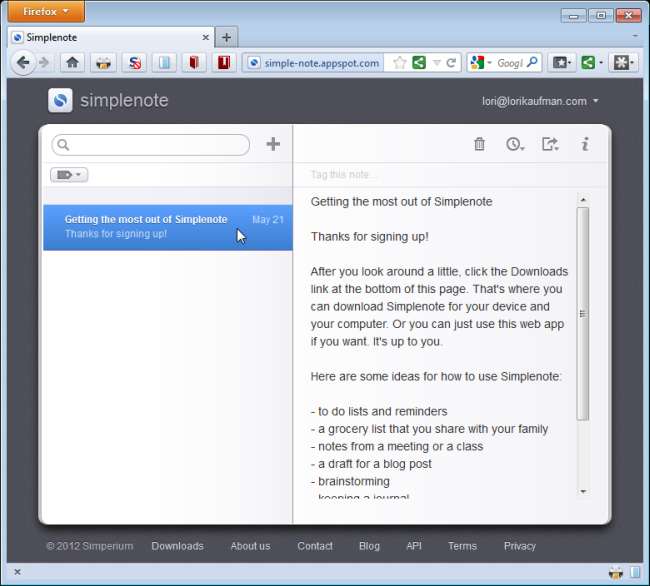This screenshot has height=586, width=650.
Task: Click the search magnifier in Google box
Action: coord(532,63)
